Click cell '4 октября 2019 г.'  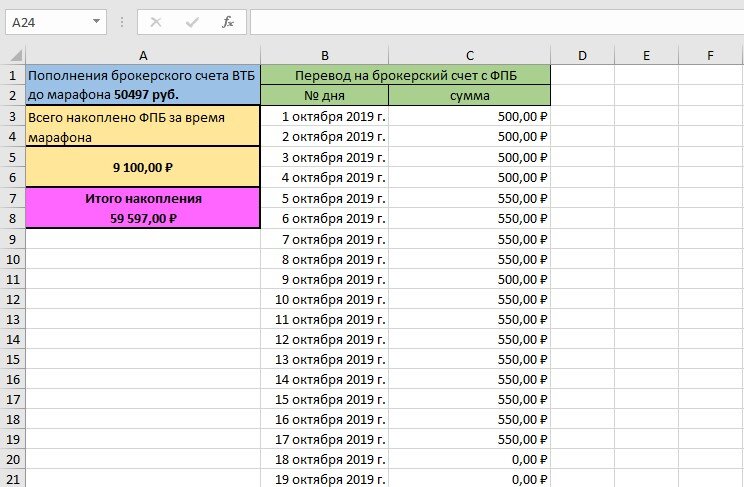325,178
